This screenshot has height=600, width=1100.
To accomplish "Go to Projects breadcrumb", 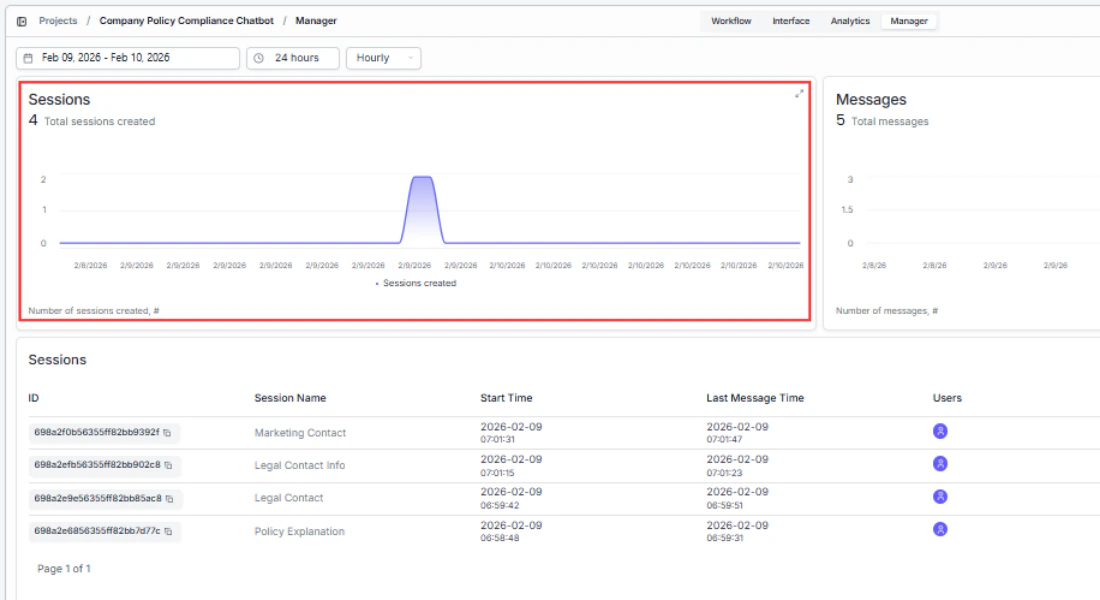I will pyautogui.click(x=58, y=21).
